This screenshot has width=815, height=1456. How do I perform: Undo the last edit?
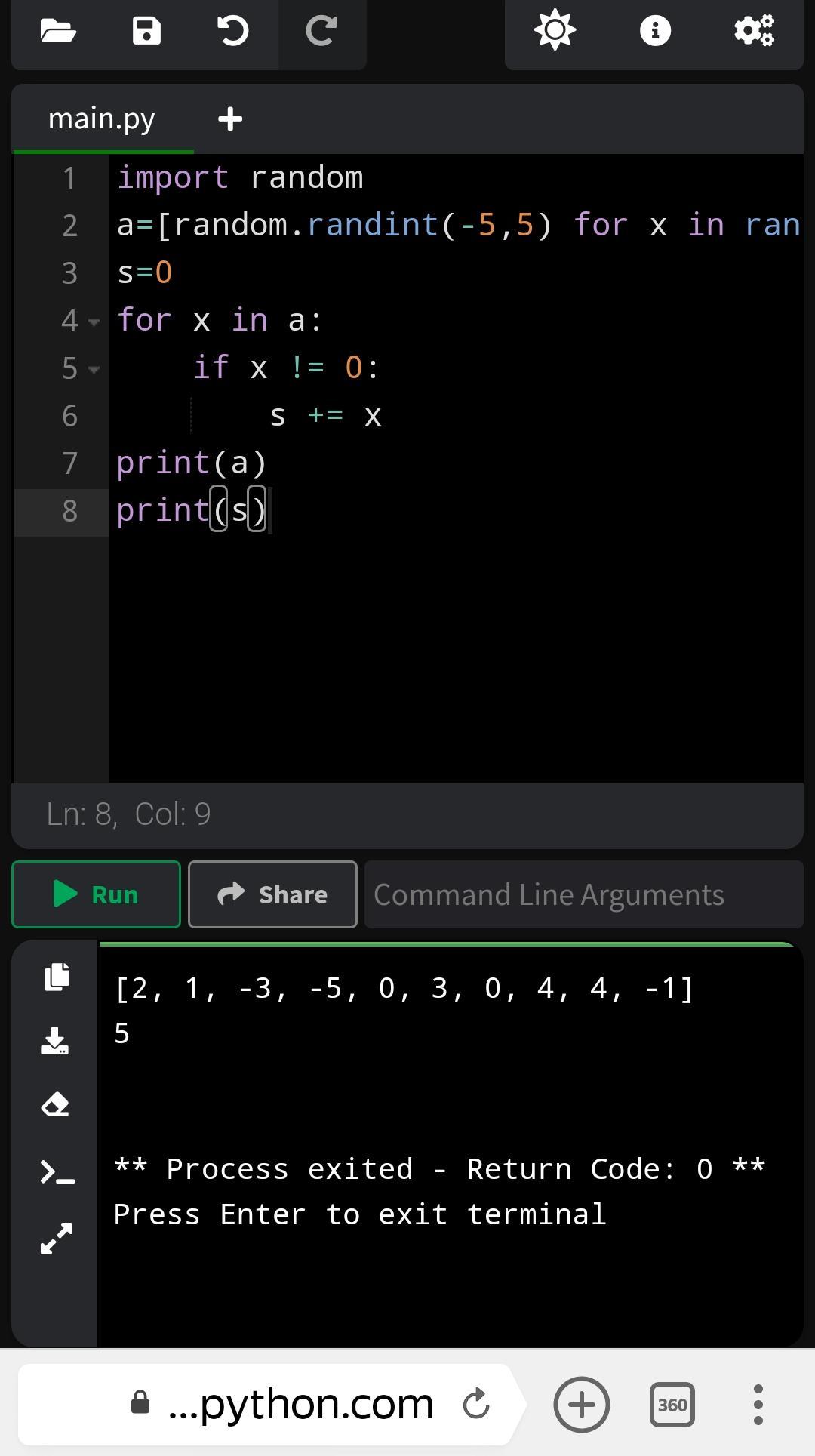233,31
